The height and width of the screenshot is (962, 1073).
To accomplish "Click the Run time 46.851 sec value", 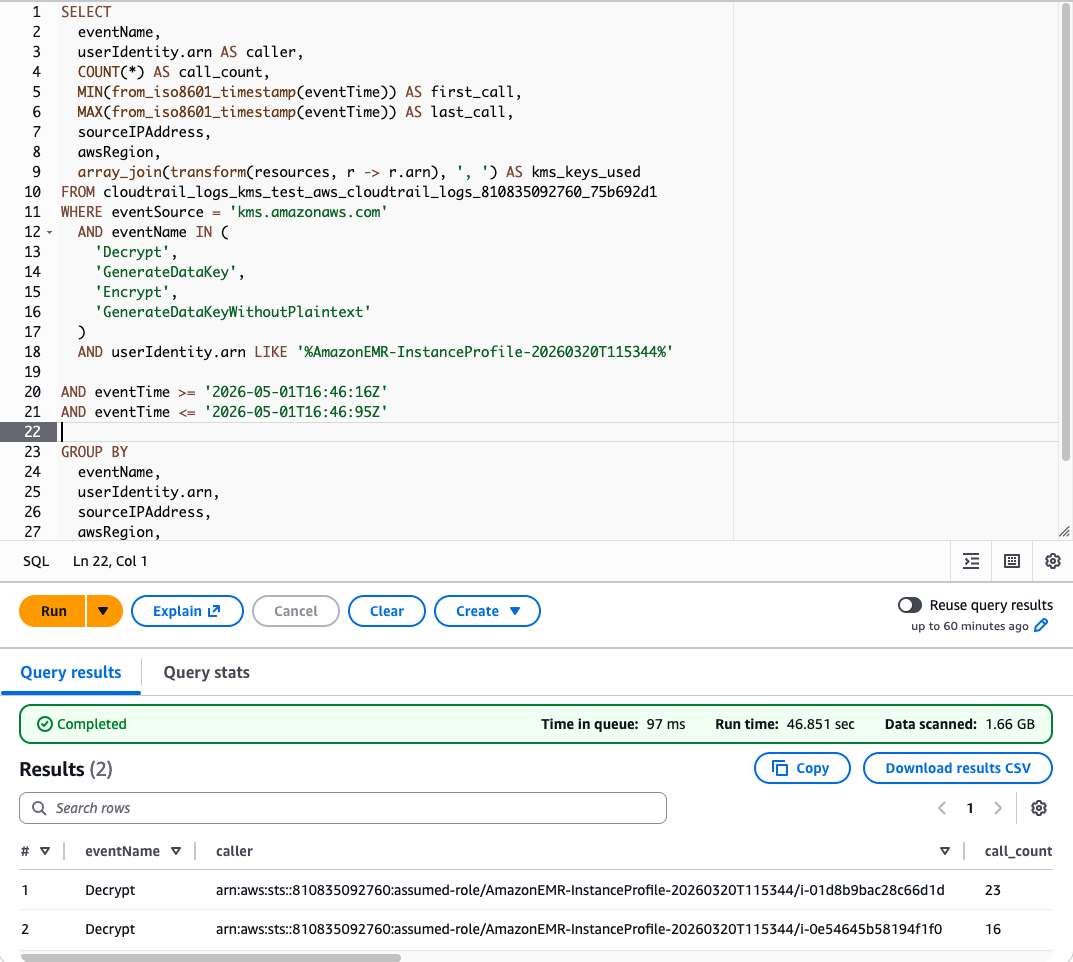I will (820, 724).
